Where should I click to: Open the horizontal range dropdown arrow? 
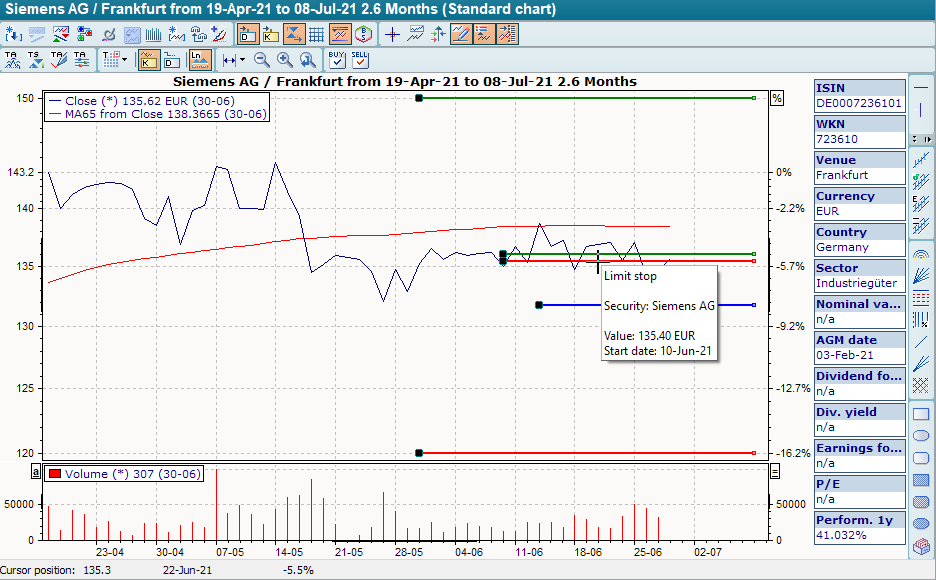click(x=243, y=60)
